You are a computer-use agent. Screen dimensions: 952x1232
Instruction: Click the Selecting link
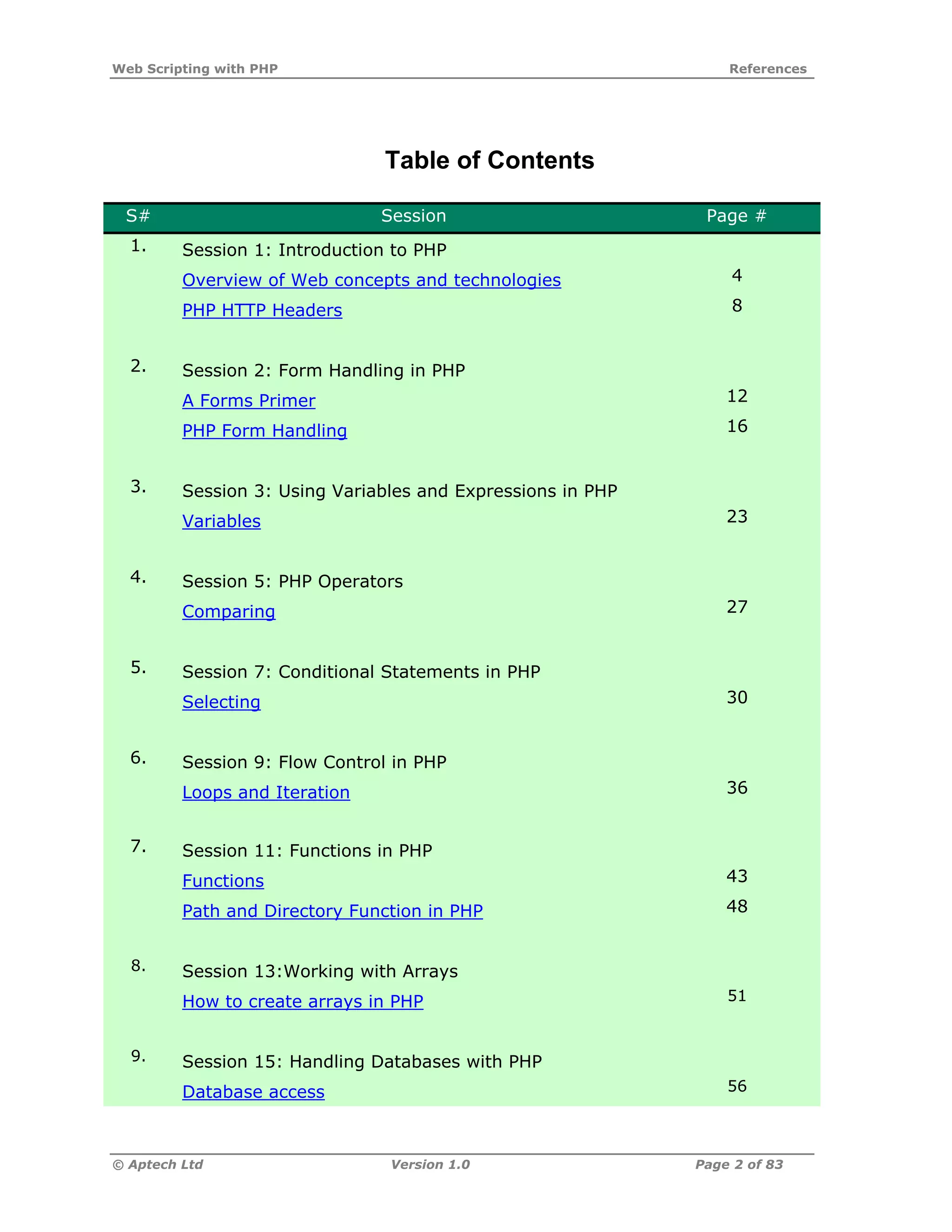221,702
